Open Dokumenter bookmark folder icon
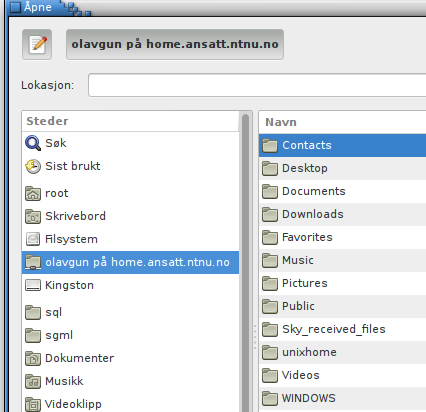The image size is (426, 412). (x=33, y=358)
